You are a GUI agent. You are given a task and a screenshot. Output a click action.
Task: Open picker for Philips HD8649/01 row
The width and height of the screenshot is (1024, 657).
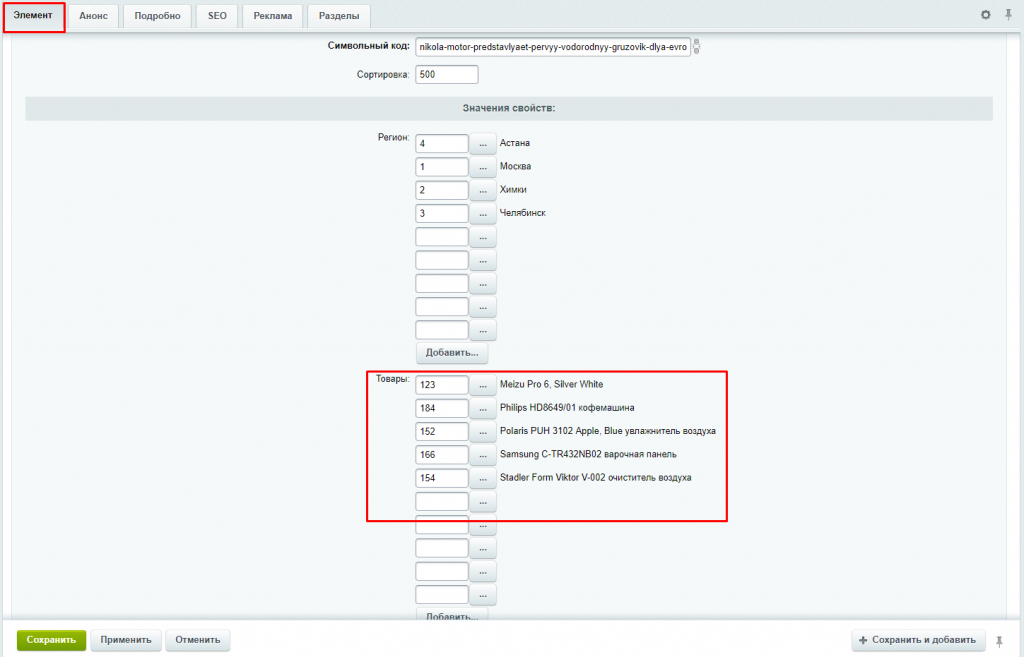click(483, 408)
